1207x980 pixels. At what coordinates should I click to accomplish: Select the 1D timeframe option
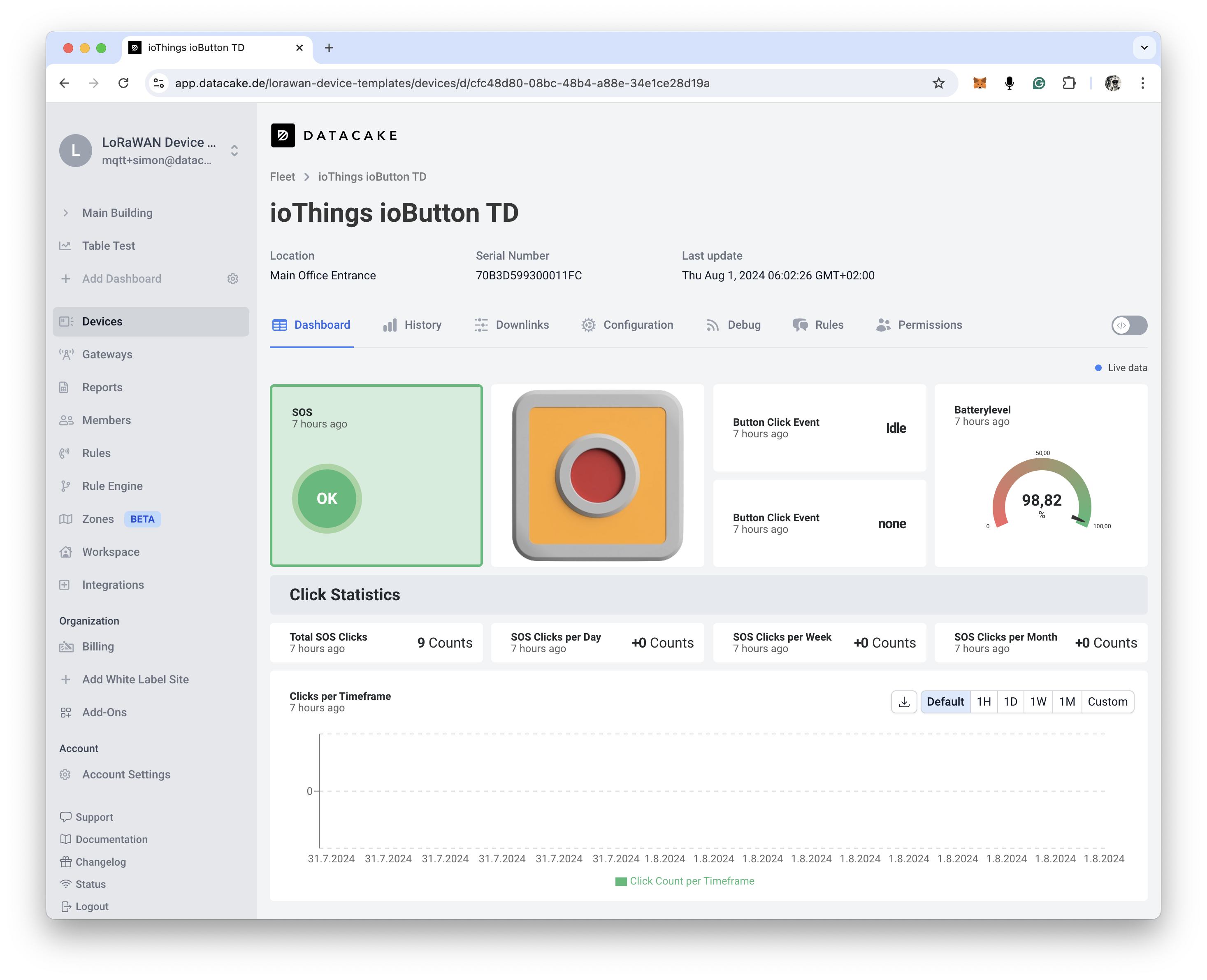(1010, 701)
